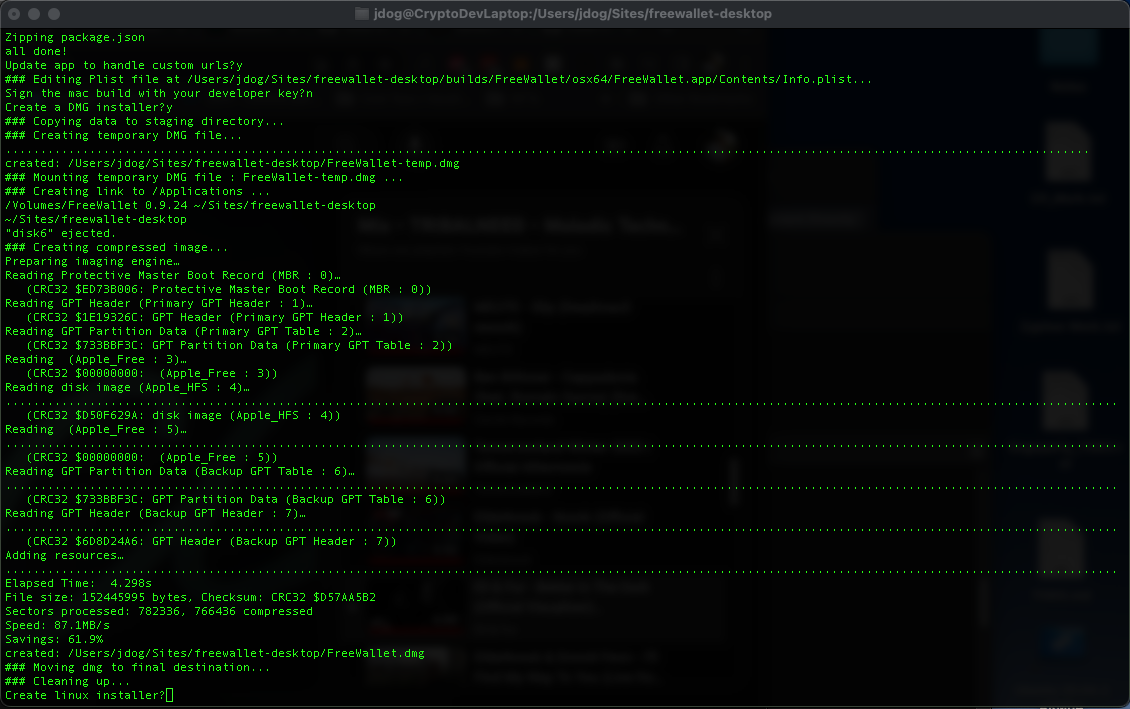Click 'CRC32 $00000000: (Apple_Free : 3)' line
1130x709 pixels.
(x=152, y=373)
